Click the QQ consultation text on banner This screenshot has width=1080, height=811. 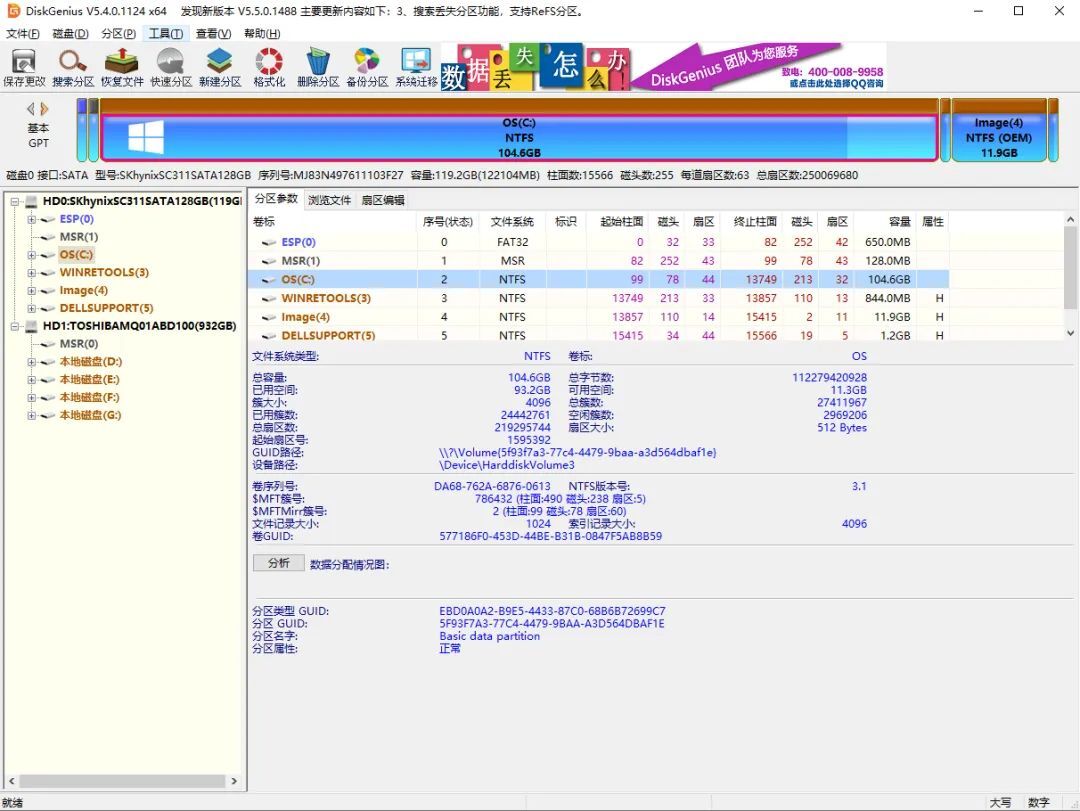[835, 83]
